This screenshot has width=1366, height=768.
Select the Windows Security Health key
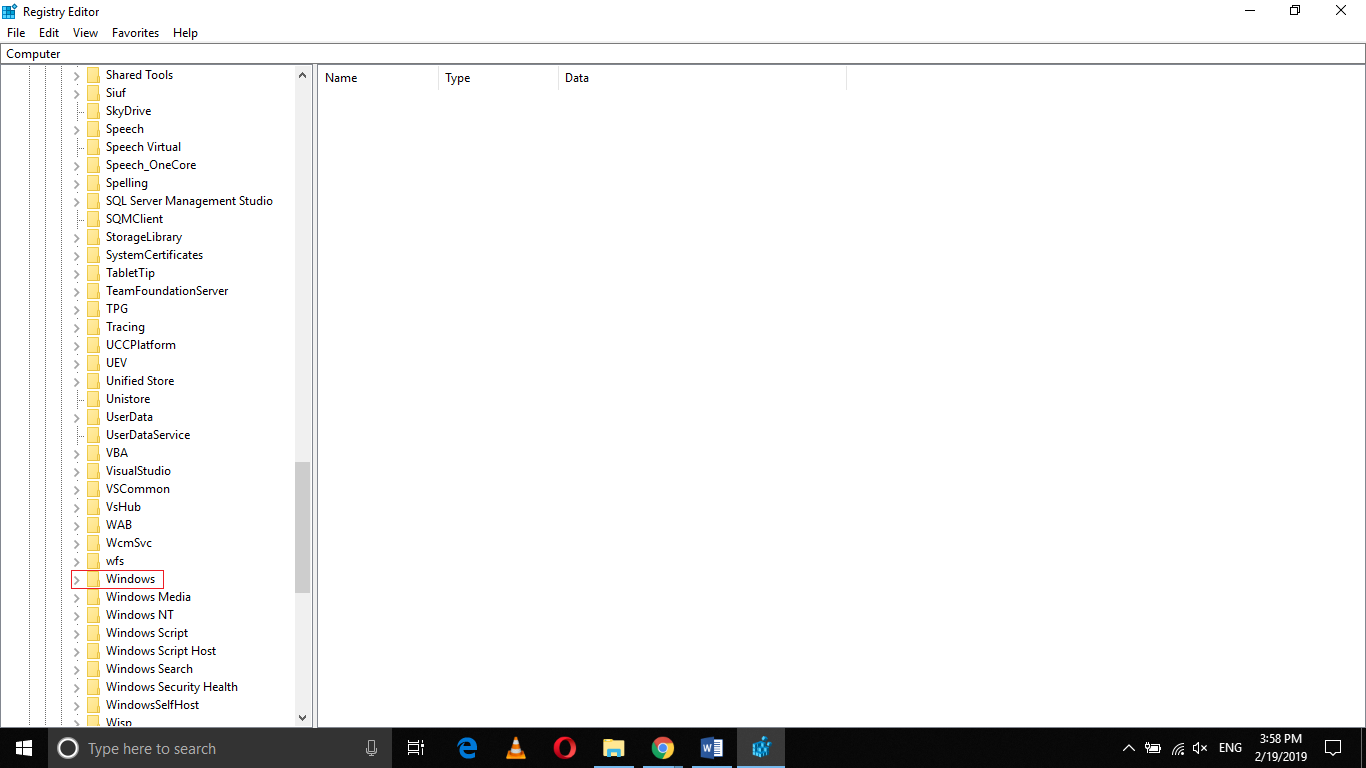point(172,687)
